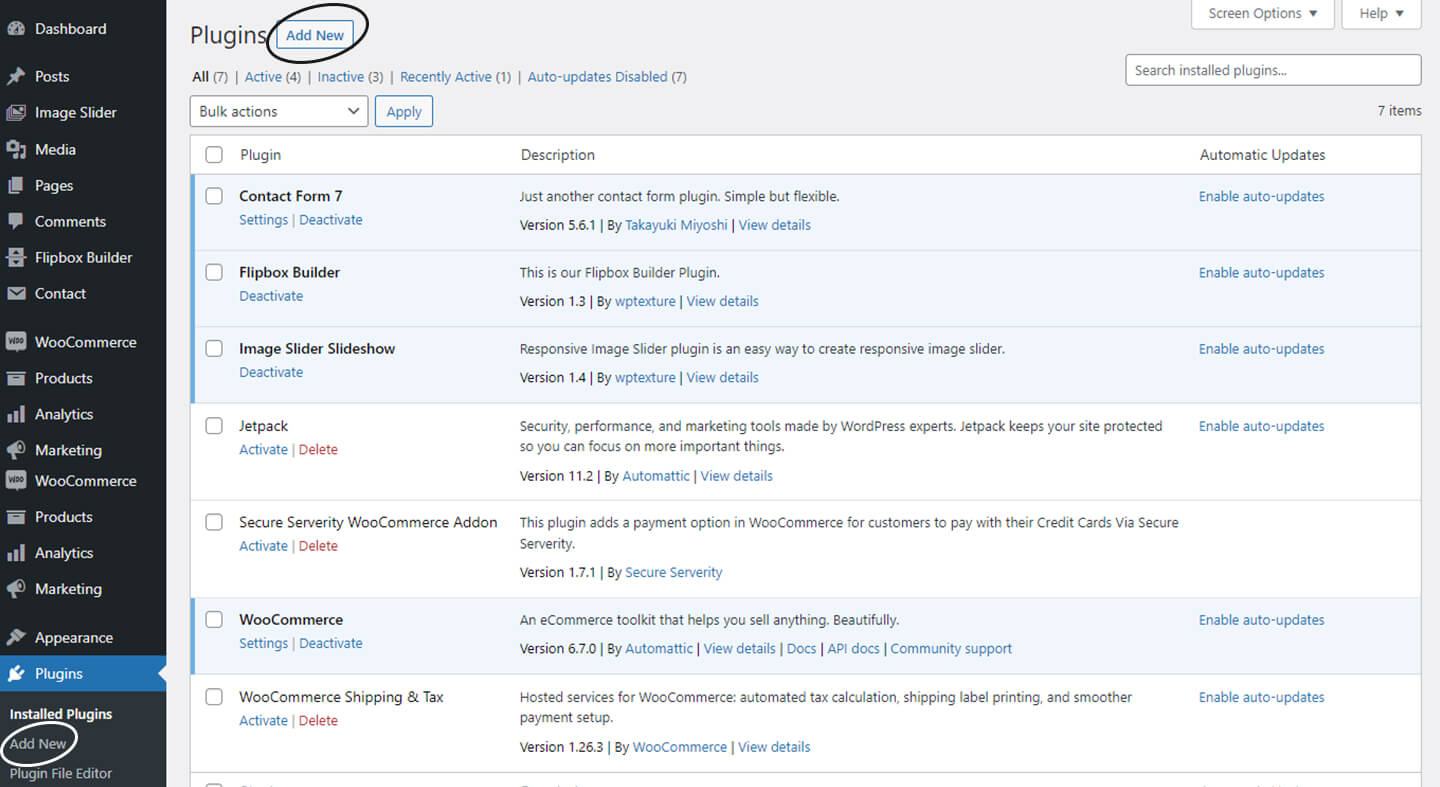Choose Add New in the Plugins submenu
The image size is (1440, 787).
(38, 744)
